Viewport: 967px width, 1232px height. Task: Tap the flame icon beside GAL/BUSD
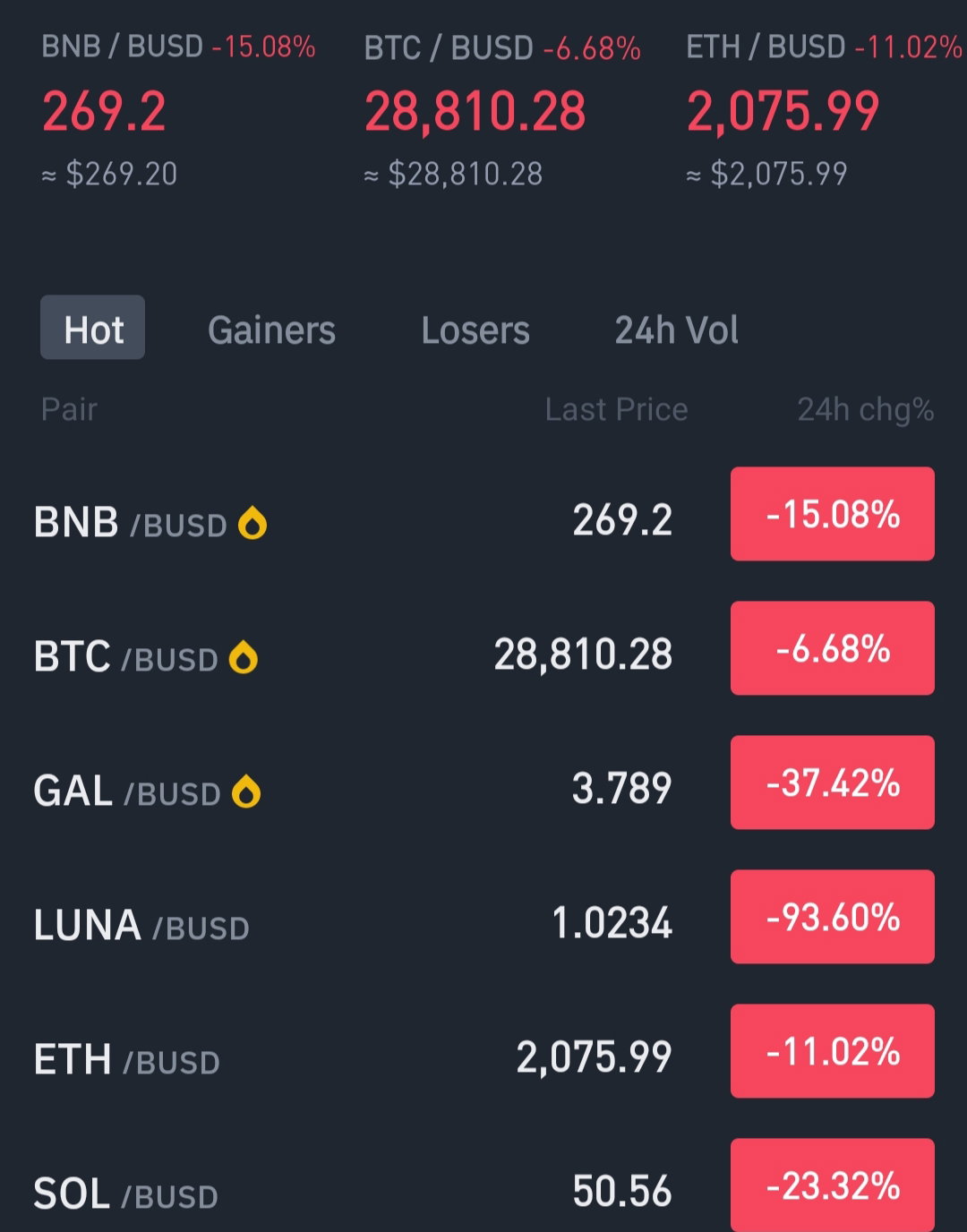tap(246, 791)
